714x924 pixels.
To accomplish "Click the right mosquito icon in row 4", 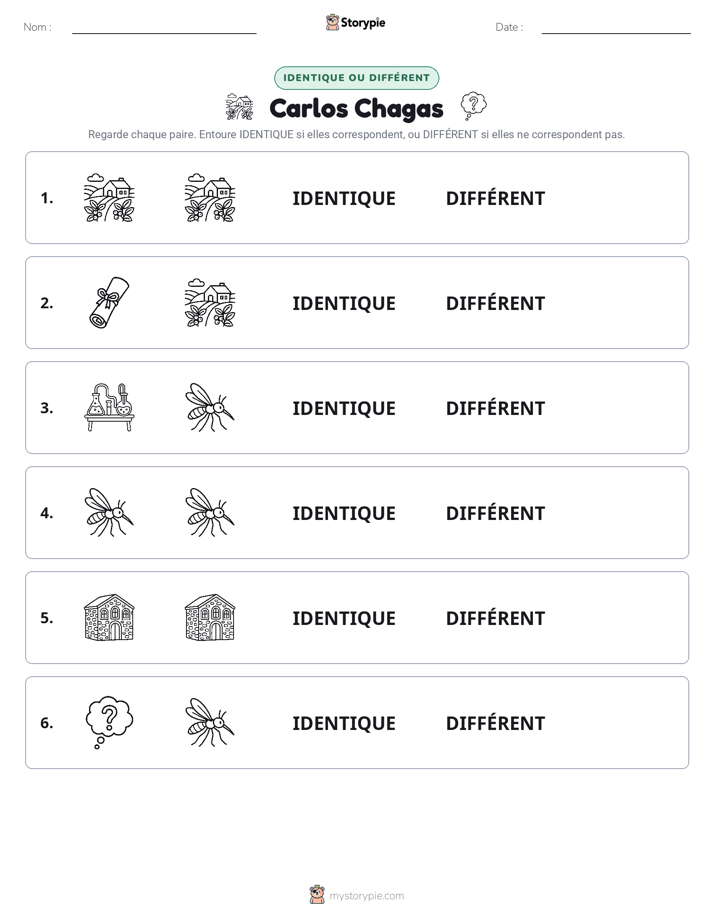I will click(x=210, y=512).
